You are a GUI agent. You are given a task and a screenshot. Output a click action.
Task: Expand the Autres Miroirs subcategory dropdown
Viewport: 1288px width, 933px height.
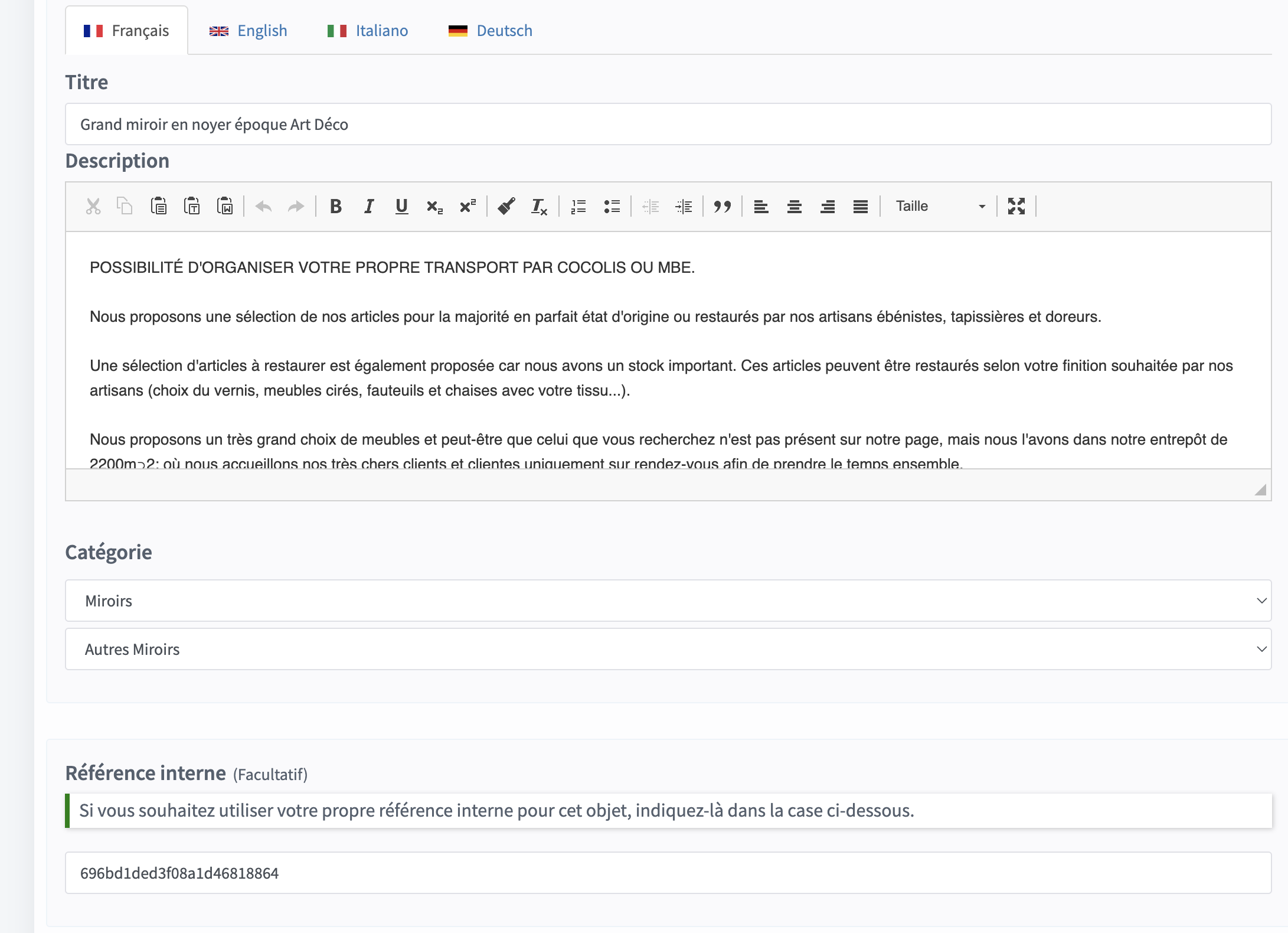tap(668, 649)
